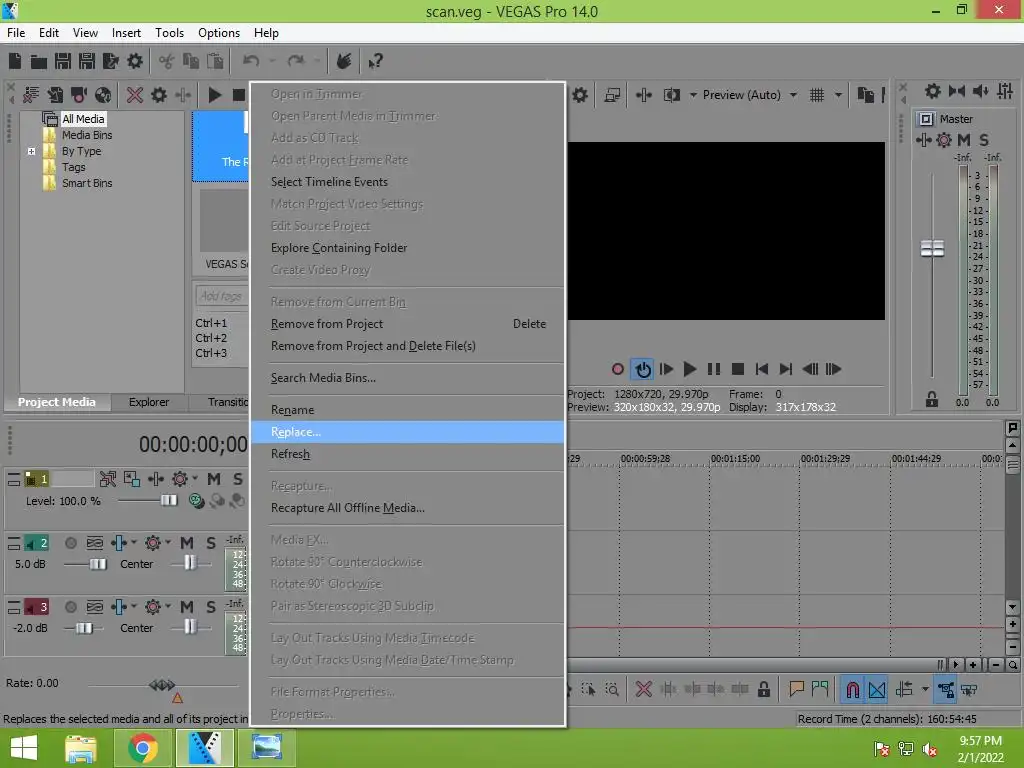This screenshot has height=768, width=1024.
Task: Choose Replace... from context menu
Action: [x=408, y=432]
